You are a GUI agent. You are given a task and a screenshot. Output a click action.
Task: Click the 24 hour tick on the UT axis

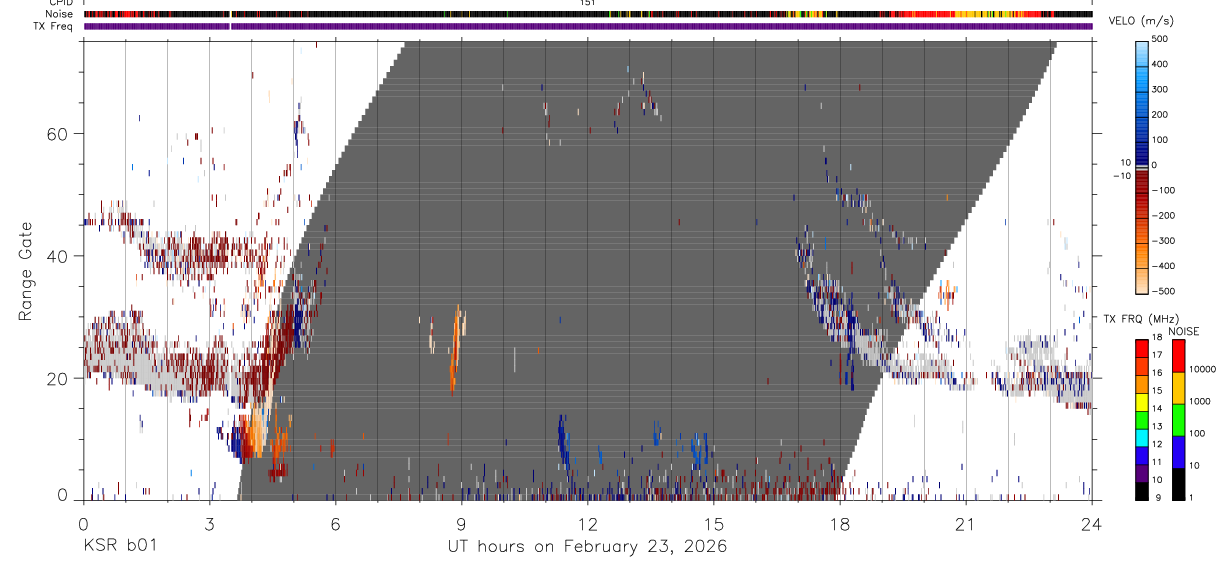[1091, 524]
